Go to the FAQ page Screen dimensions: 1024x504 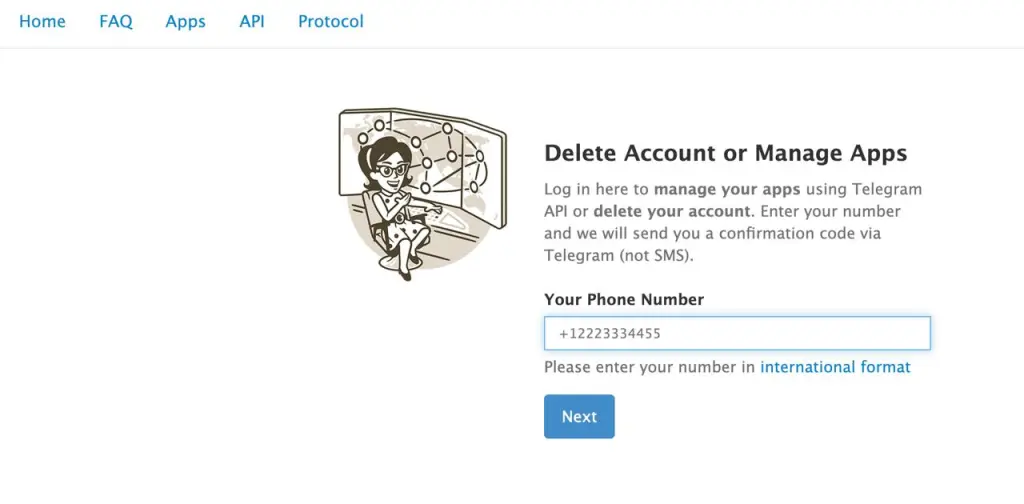[116, 21]
